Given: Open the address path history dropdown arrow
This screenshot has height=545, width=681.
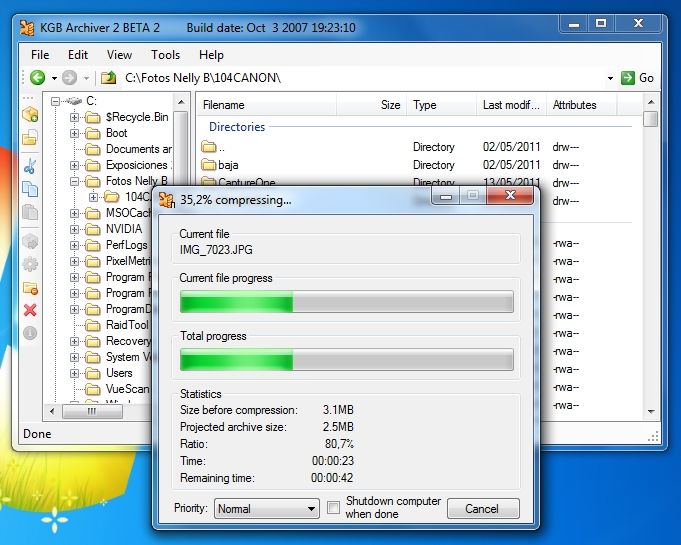Looking at the screenshot, I should pyautogui.click(x=610, y=78).
